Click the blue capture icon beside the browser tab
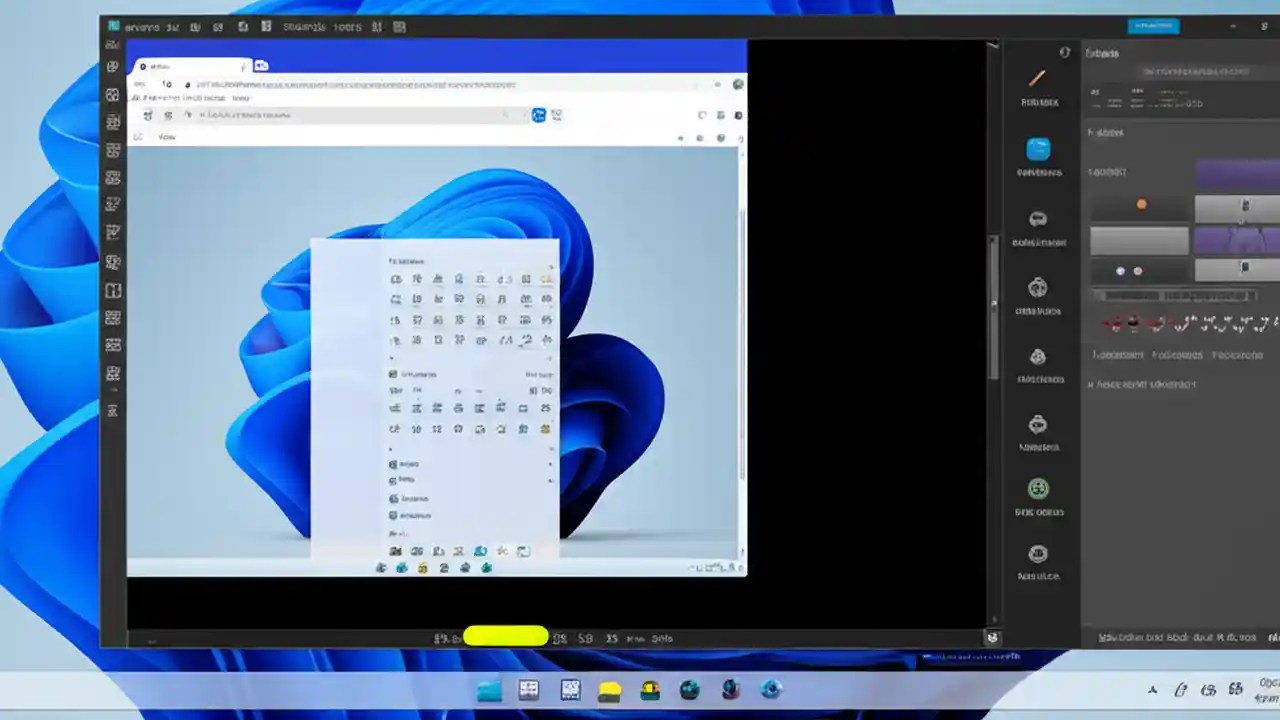The width and height of the screenshot is (1280, 720). (x=261, y=65)
